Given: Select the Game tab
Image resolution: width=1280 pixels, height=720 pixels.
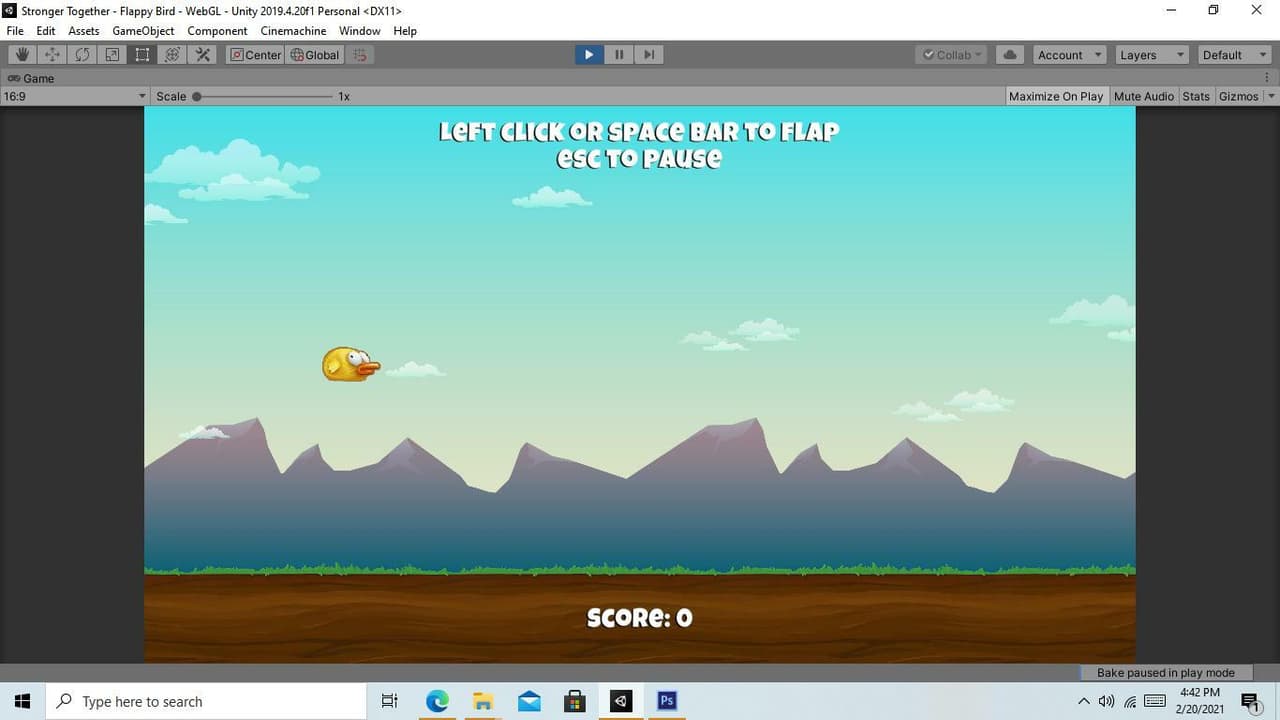Looking at the screenshot, I should 31,78.
